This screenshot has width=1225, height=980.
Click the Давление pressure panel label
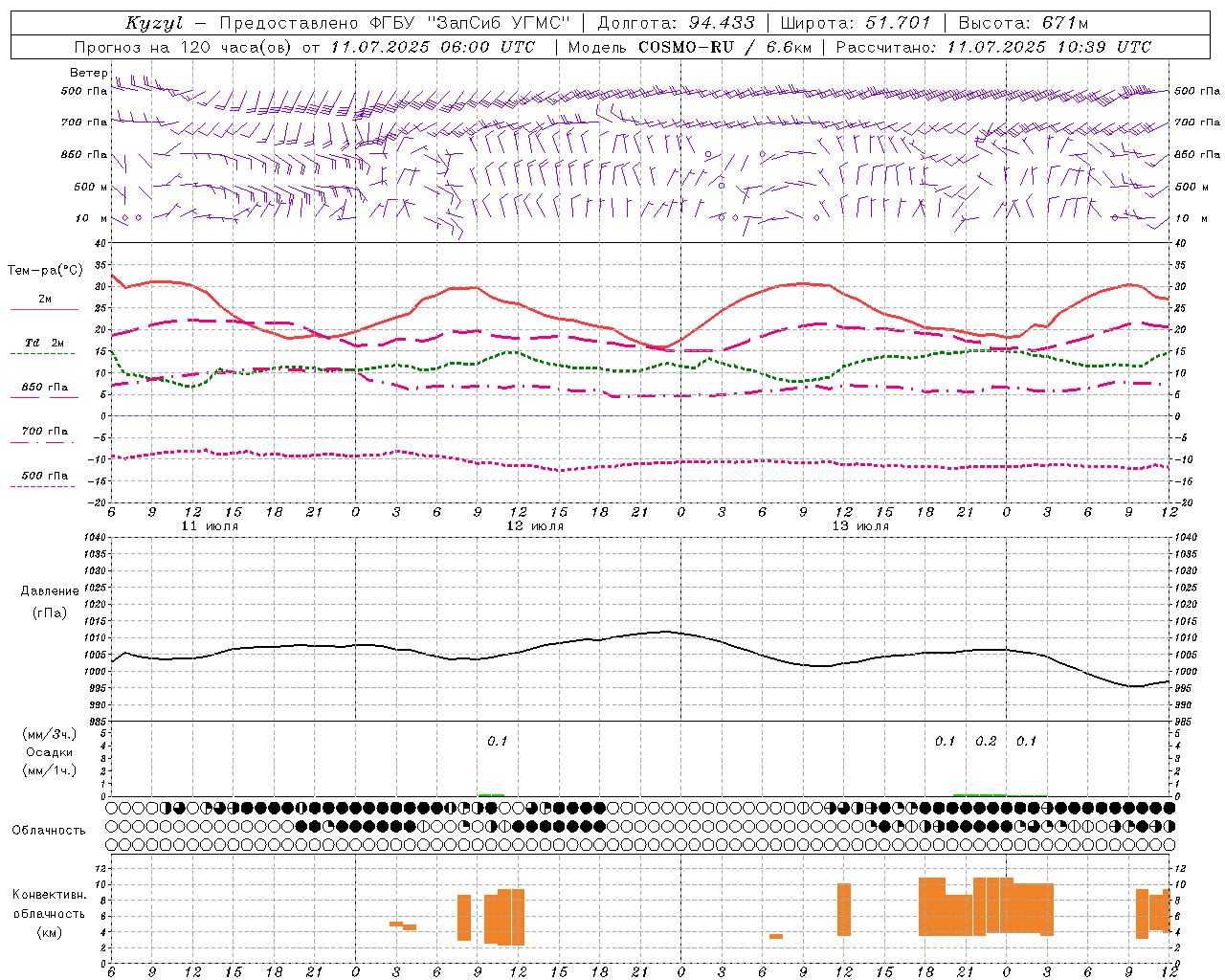pos(50,591)
